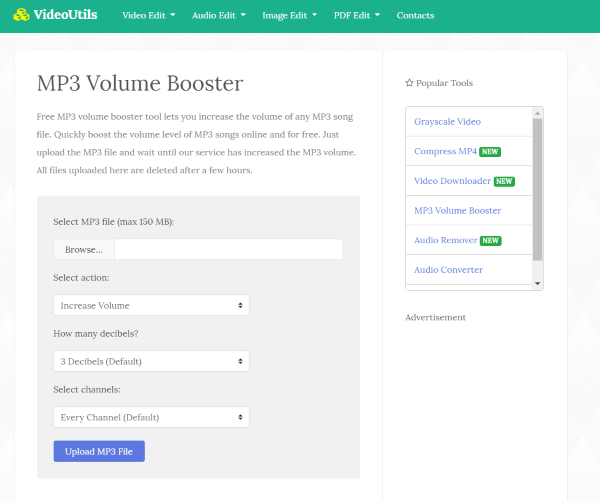The image size is (600, 501).
Task: Open the Video Downloader tool link
Action: 452,181
